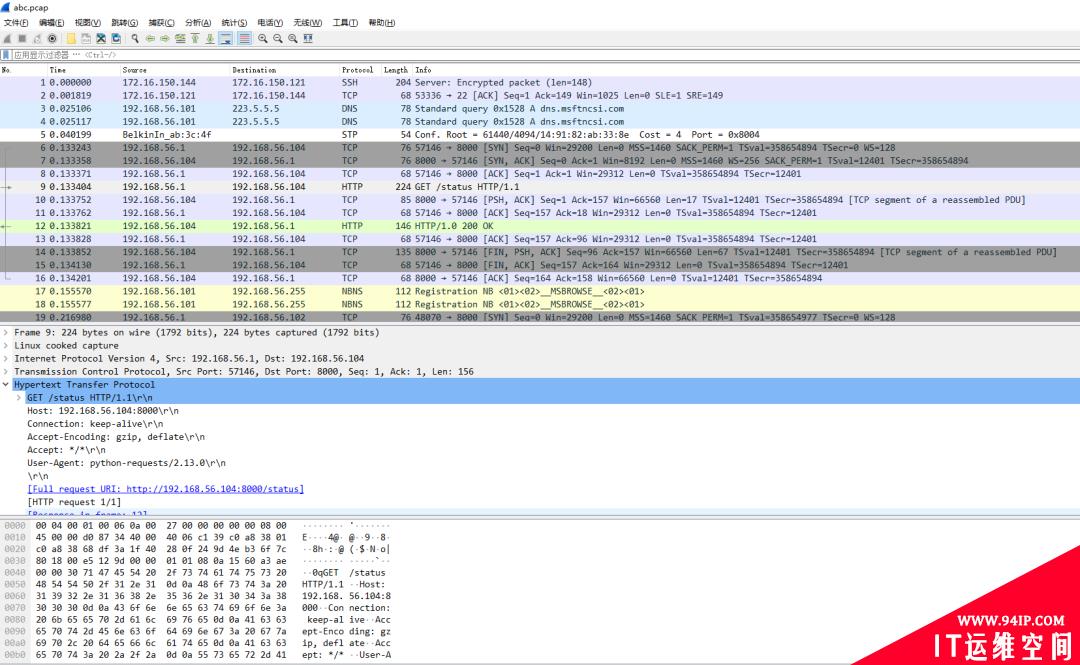Save this capture file icon
1080x665 pixels.
click(x=86, y=39)
